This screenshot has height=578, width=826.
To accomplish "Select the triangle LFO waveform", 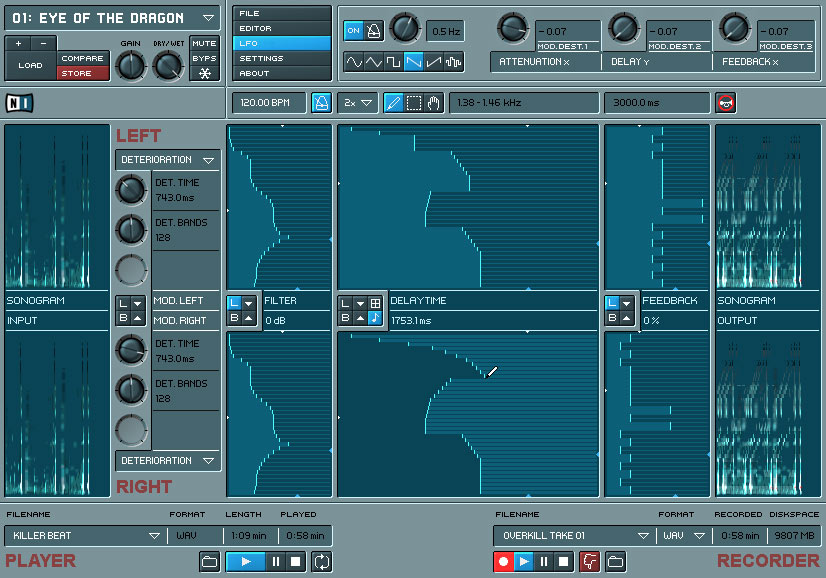I will [373, 62].
